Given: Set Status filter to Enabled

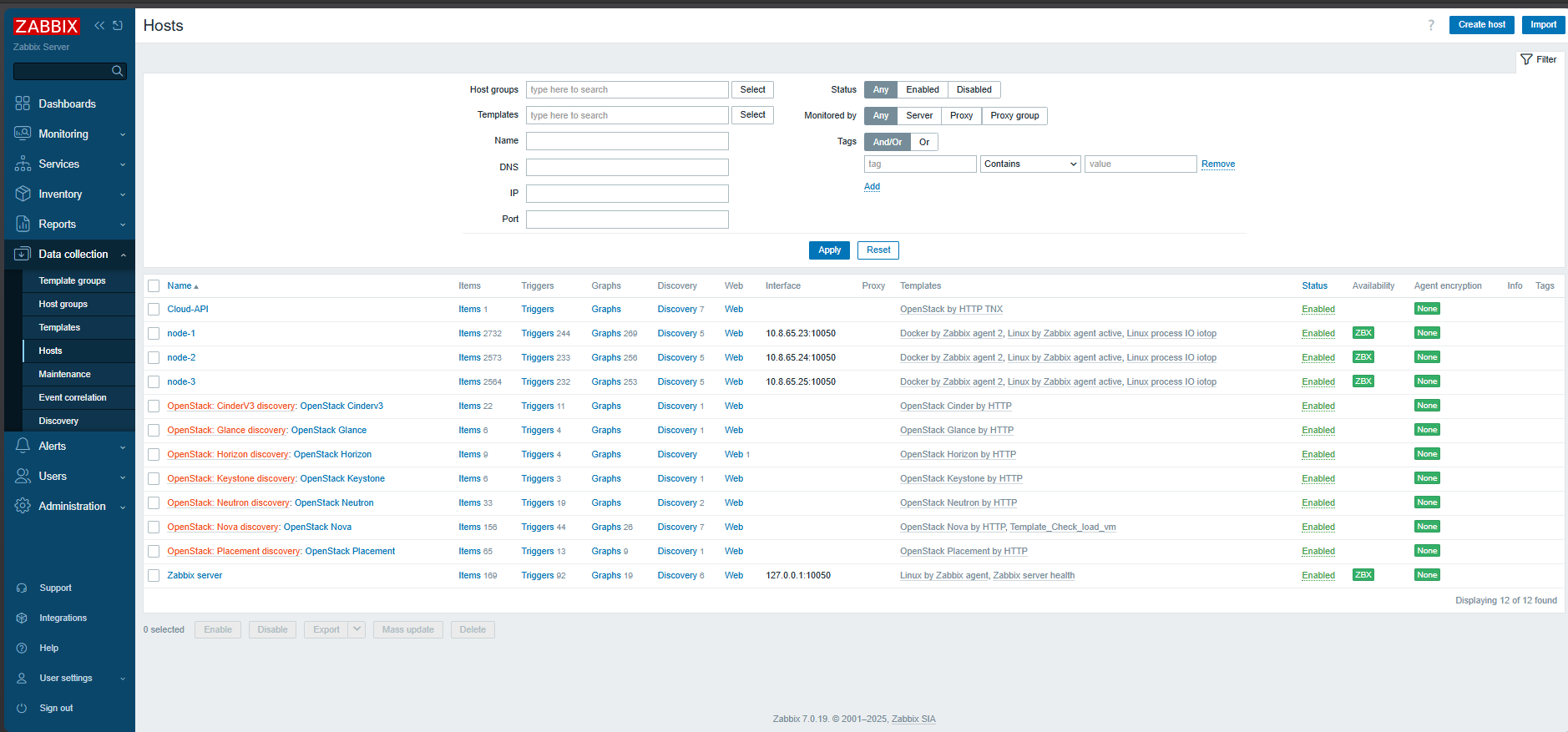Looking at the screenshot, I should (923, 90).
